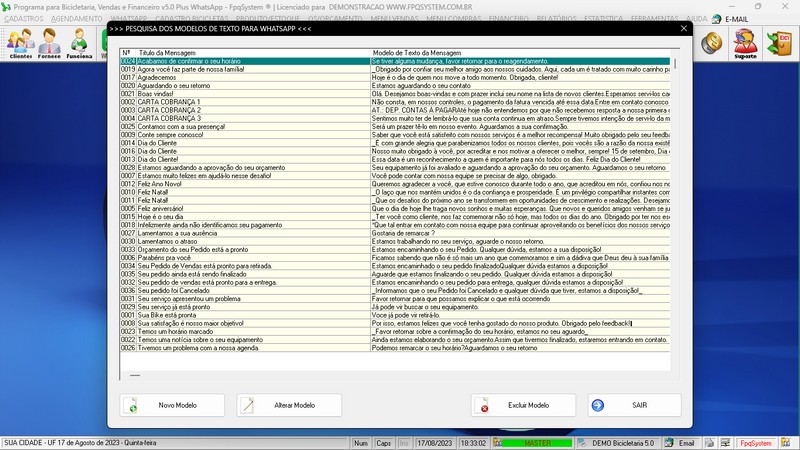Select 'Seu serviço apresentou um problema' row

pyautogui.click(x=395, y=298)
